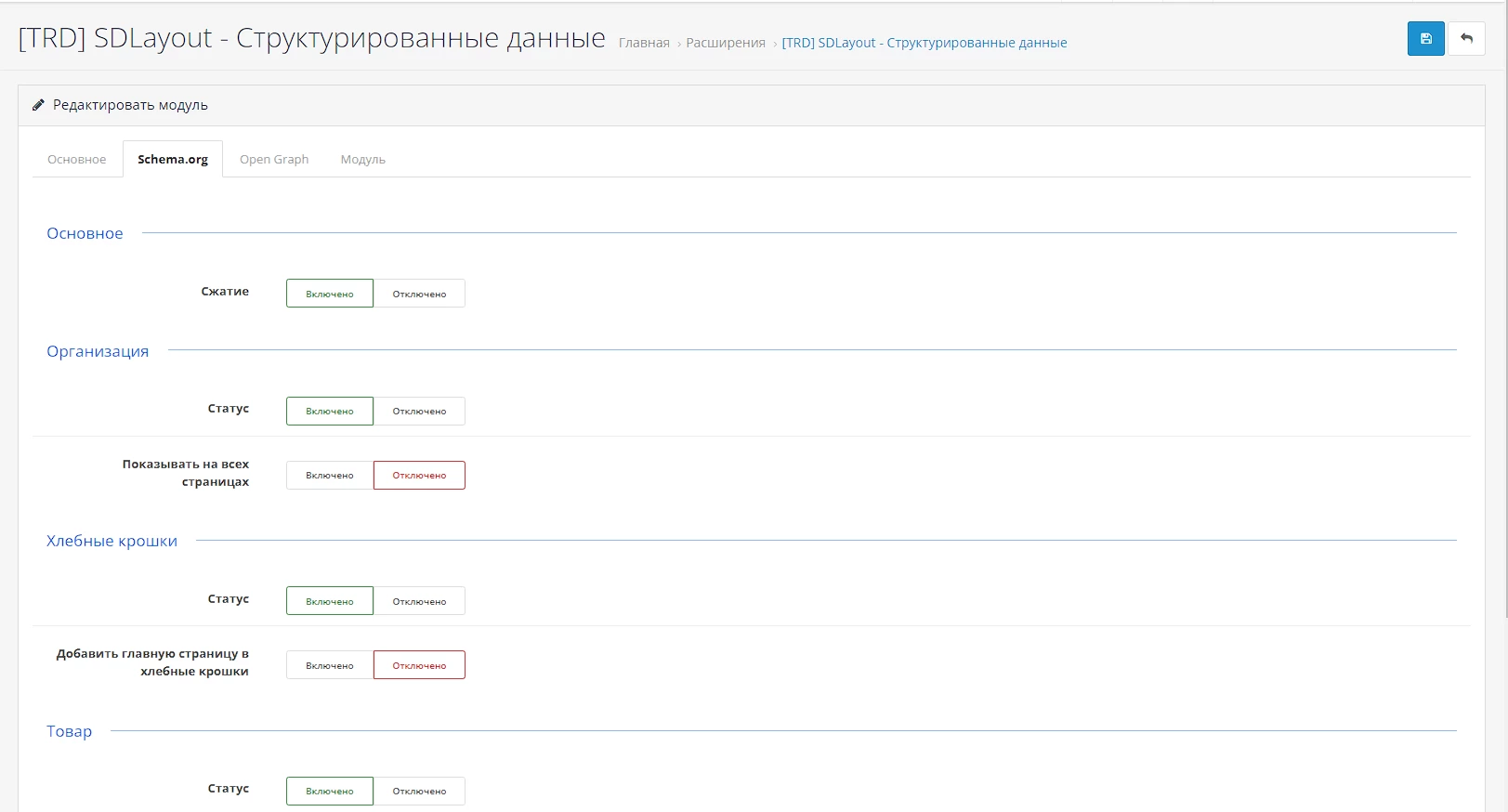Select the Schema.org tab
Image resolution: width=1508 pixels, height=812 pixels.
click(x=173, y=159)
